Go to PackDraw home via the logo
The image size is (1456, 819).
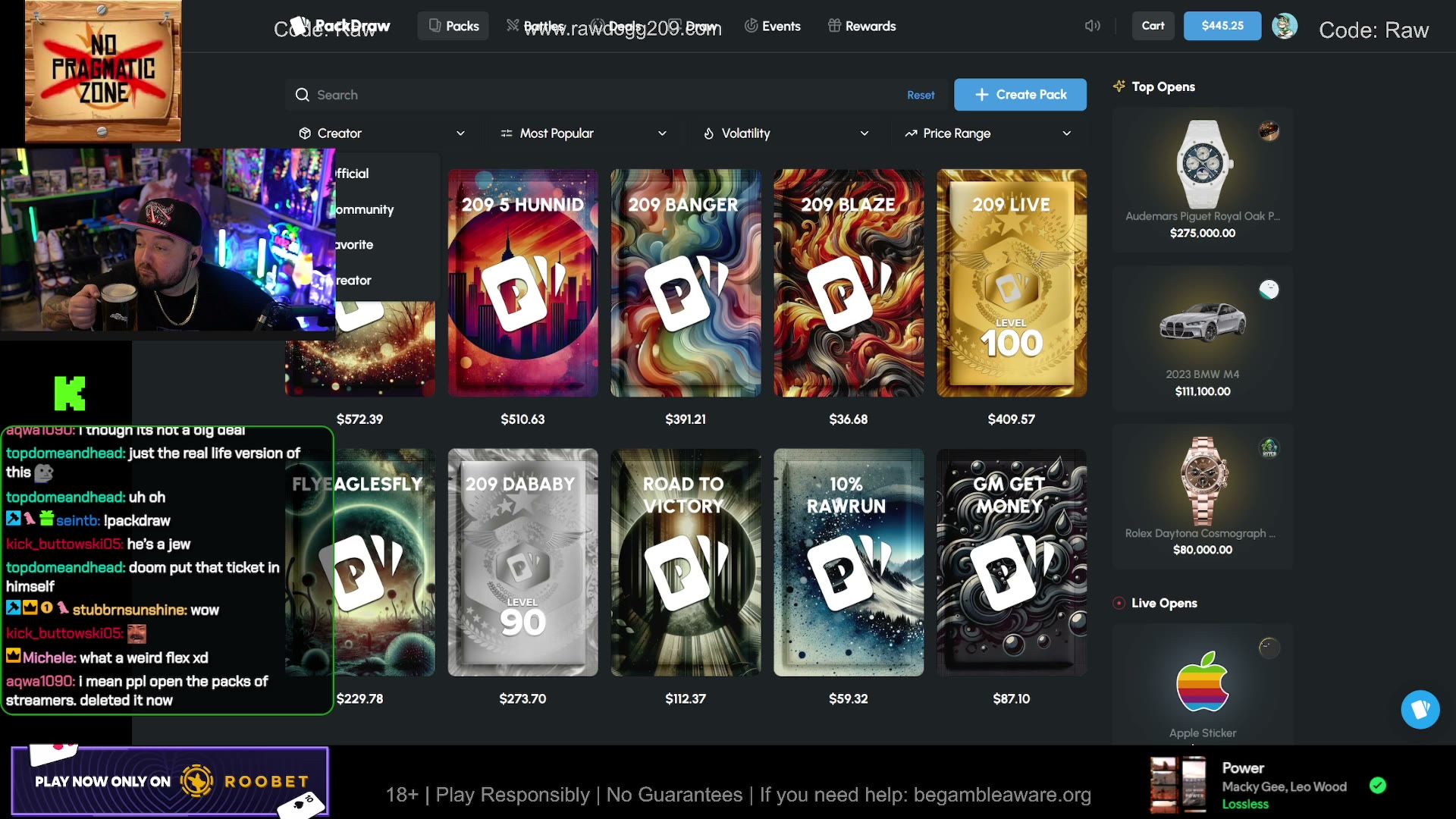(341, 26)
